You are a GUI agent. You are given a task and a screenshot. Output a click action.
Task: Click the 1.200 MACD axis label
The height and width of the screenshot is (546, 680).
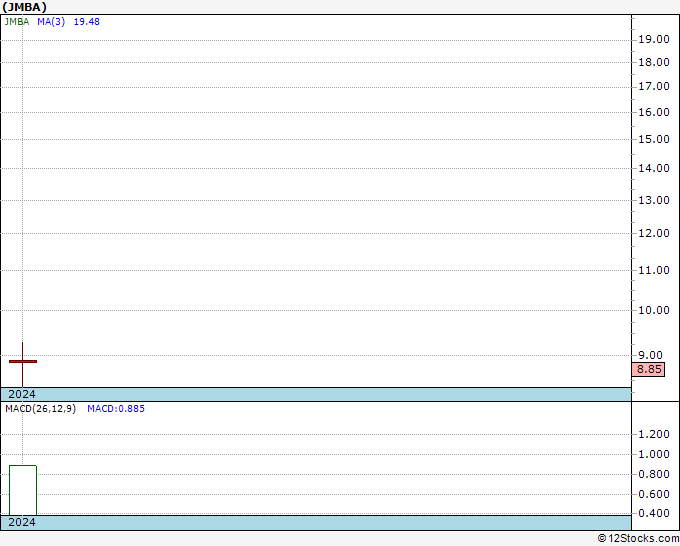654,435
